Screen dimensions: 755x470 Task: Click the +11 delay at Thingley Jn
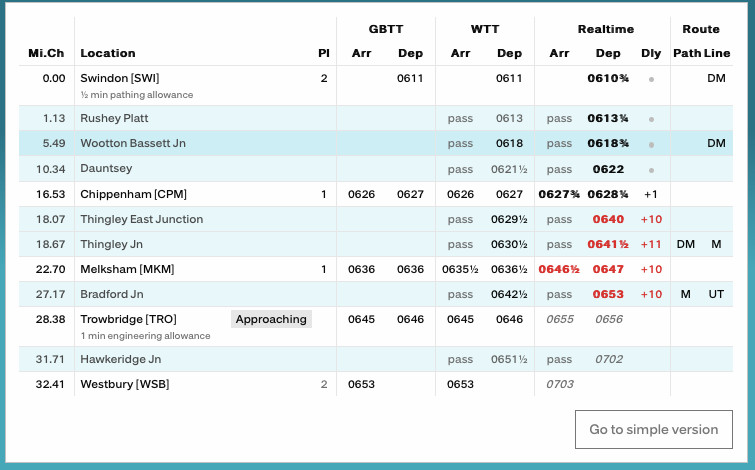651,244
